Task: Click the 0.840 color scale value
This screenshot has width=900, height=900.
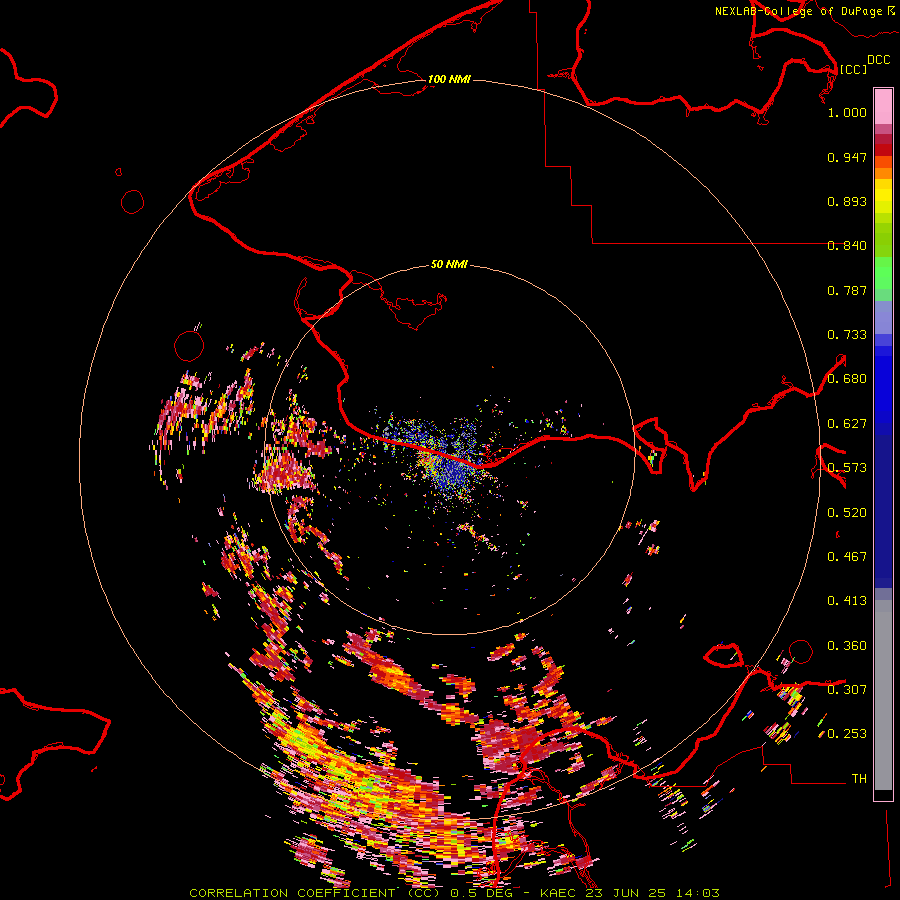Action: (847, 246)
